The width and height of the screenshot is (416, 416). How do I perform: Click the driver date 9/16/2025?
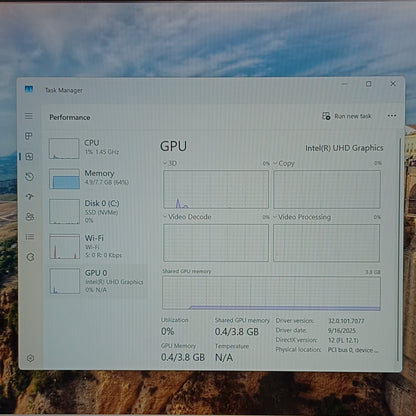[342, 331]
